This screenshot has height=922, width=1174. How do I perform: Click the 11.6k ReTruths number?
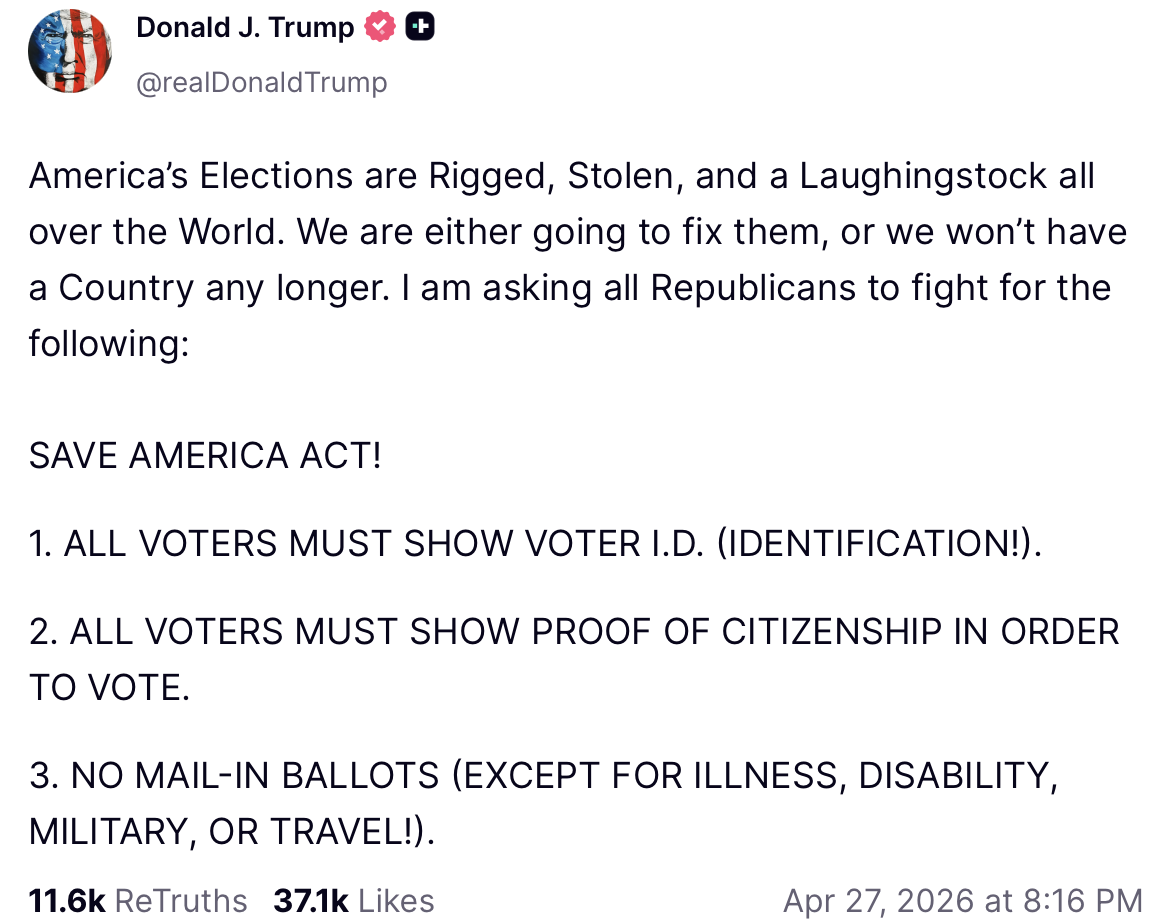67,900
